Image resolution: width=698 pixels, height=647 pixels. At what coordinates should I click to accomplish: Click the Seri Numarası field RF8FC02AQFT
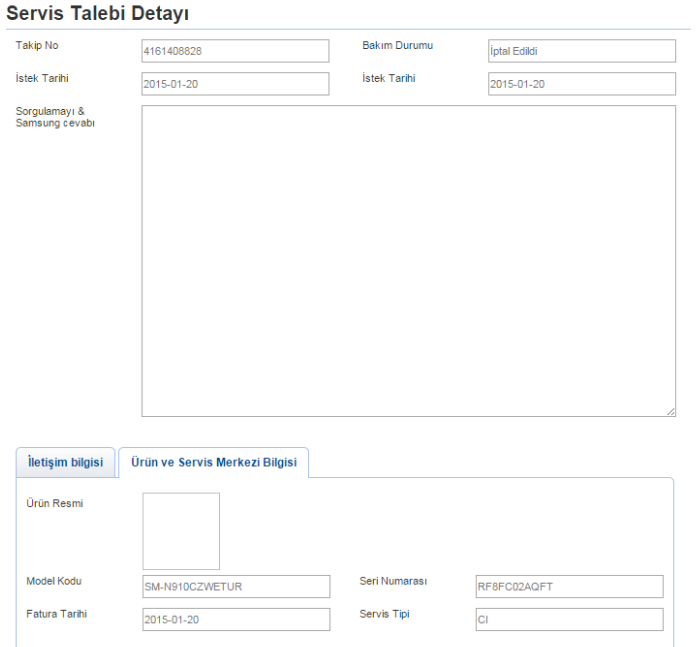pos(569,586)
